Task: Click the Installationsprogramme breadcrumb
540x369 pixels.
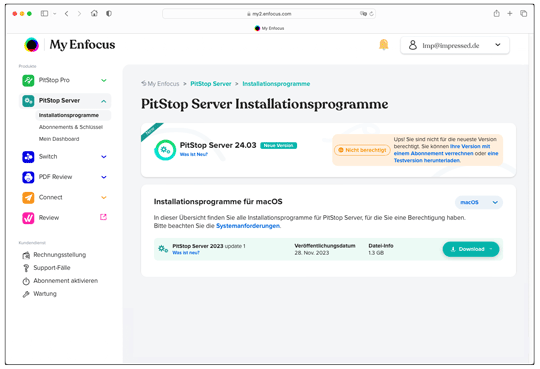Action: [276, 84]
